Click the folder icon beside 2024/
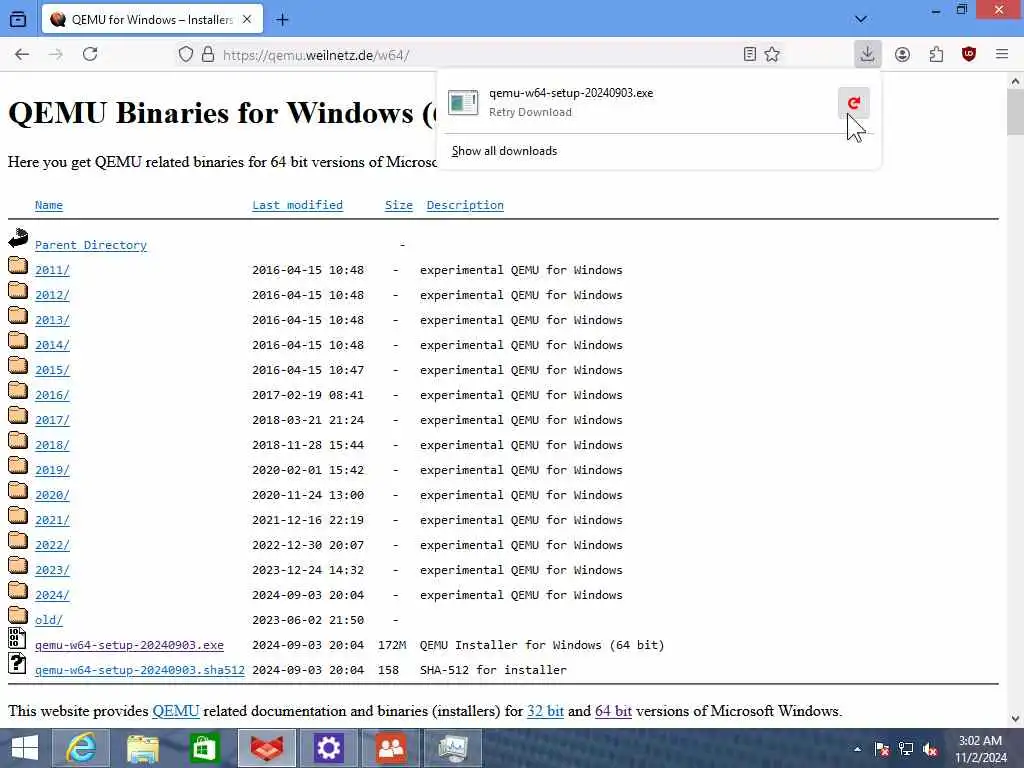Viewport: 1024px width, 768px height. pyautogui.click(x=18, y=590)
